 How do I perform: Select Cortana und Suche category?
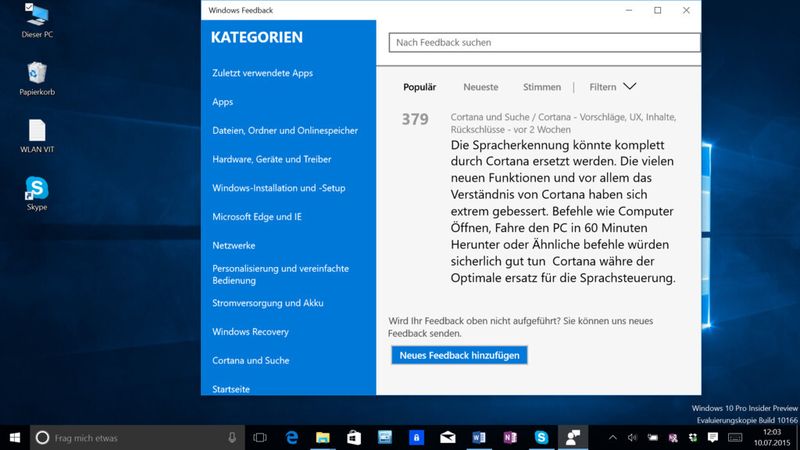(x=251, y=360)
